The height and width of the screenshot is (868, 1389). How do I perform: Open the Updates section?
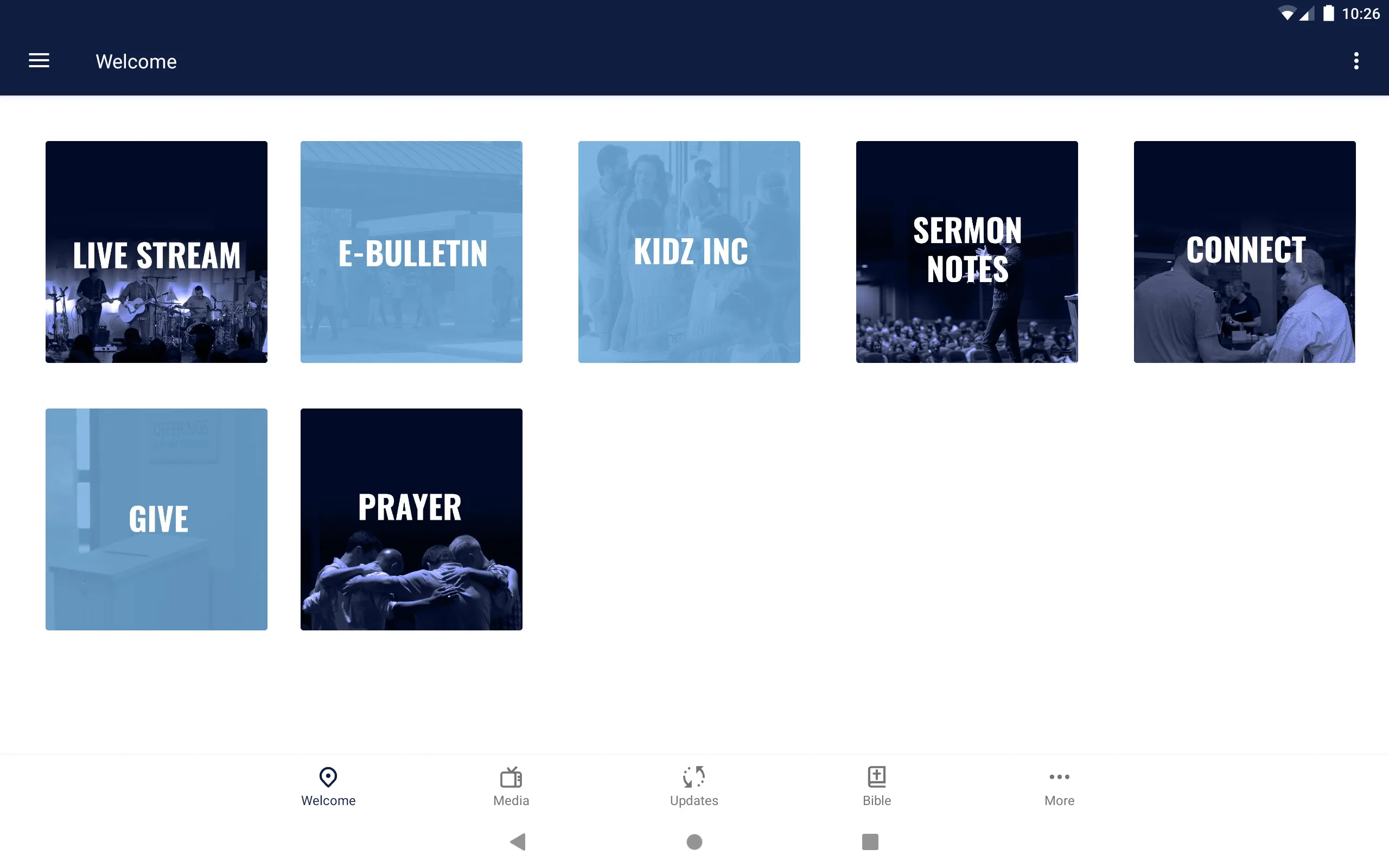pyautogui.click(x=694, y=785)
